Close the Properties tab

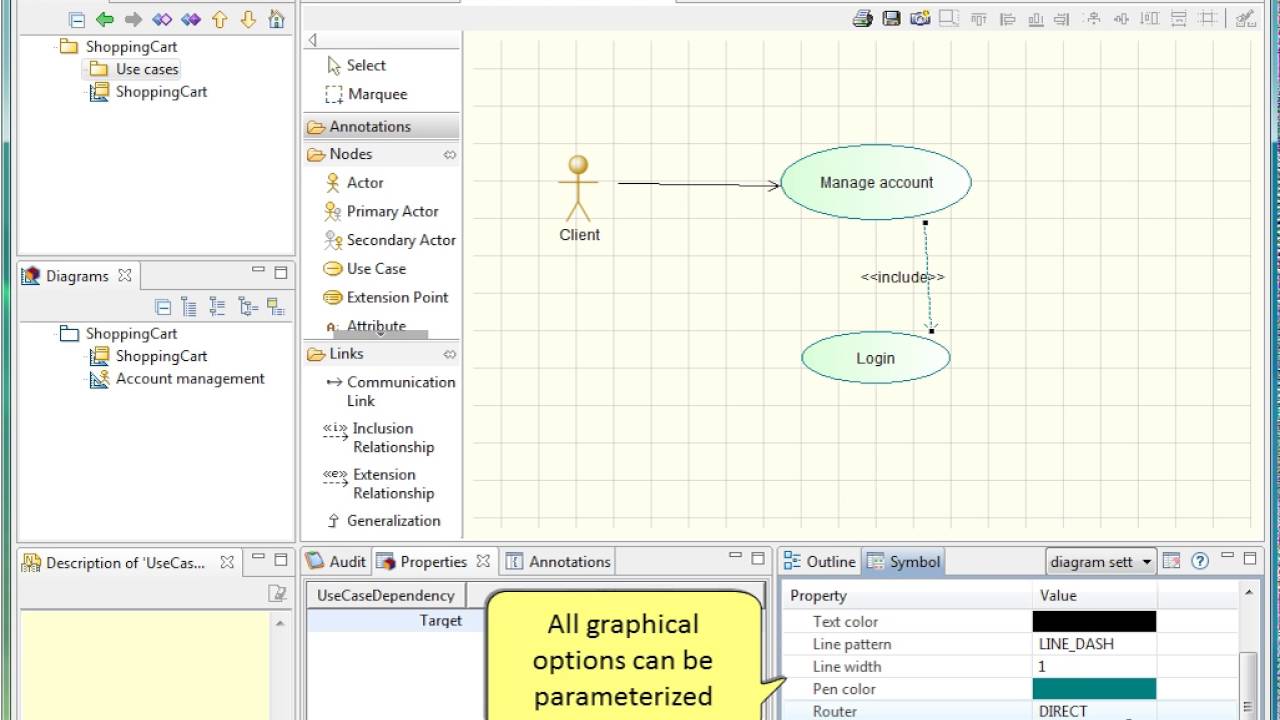[483, 561]
